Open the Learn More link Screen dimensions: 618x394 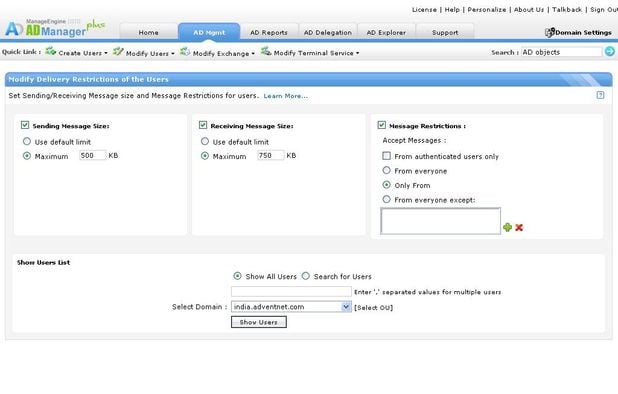(x=285, y=96)
